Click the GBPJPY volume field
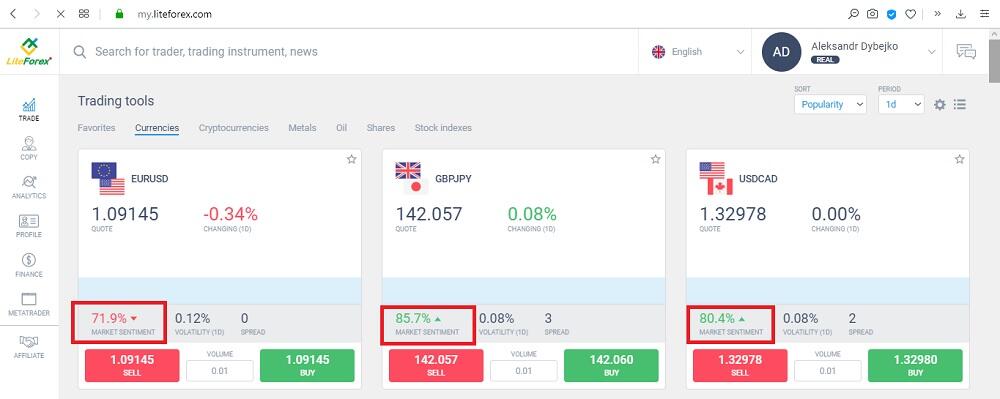 524,371
